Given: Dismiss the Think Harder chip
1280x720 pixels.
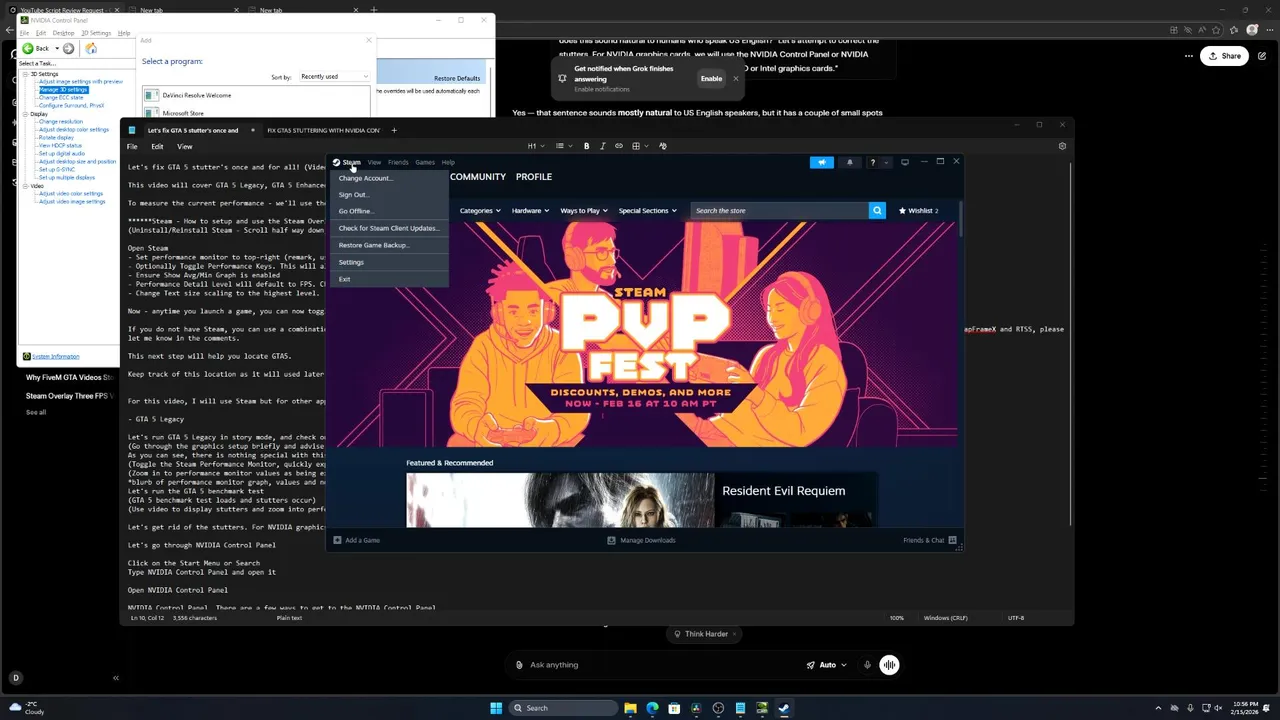Looking at the screenshot, I should [x=735, y=634].
